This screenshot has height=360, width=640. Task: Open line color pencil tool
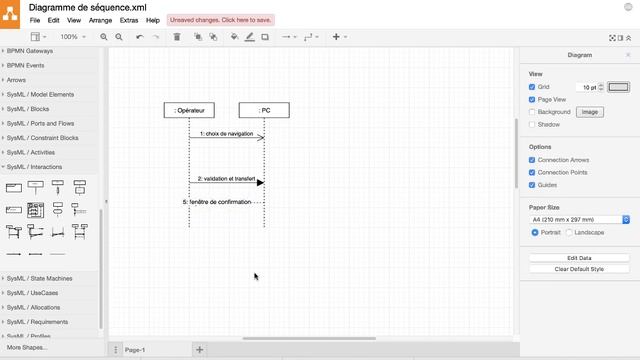click(249, 37)
